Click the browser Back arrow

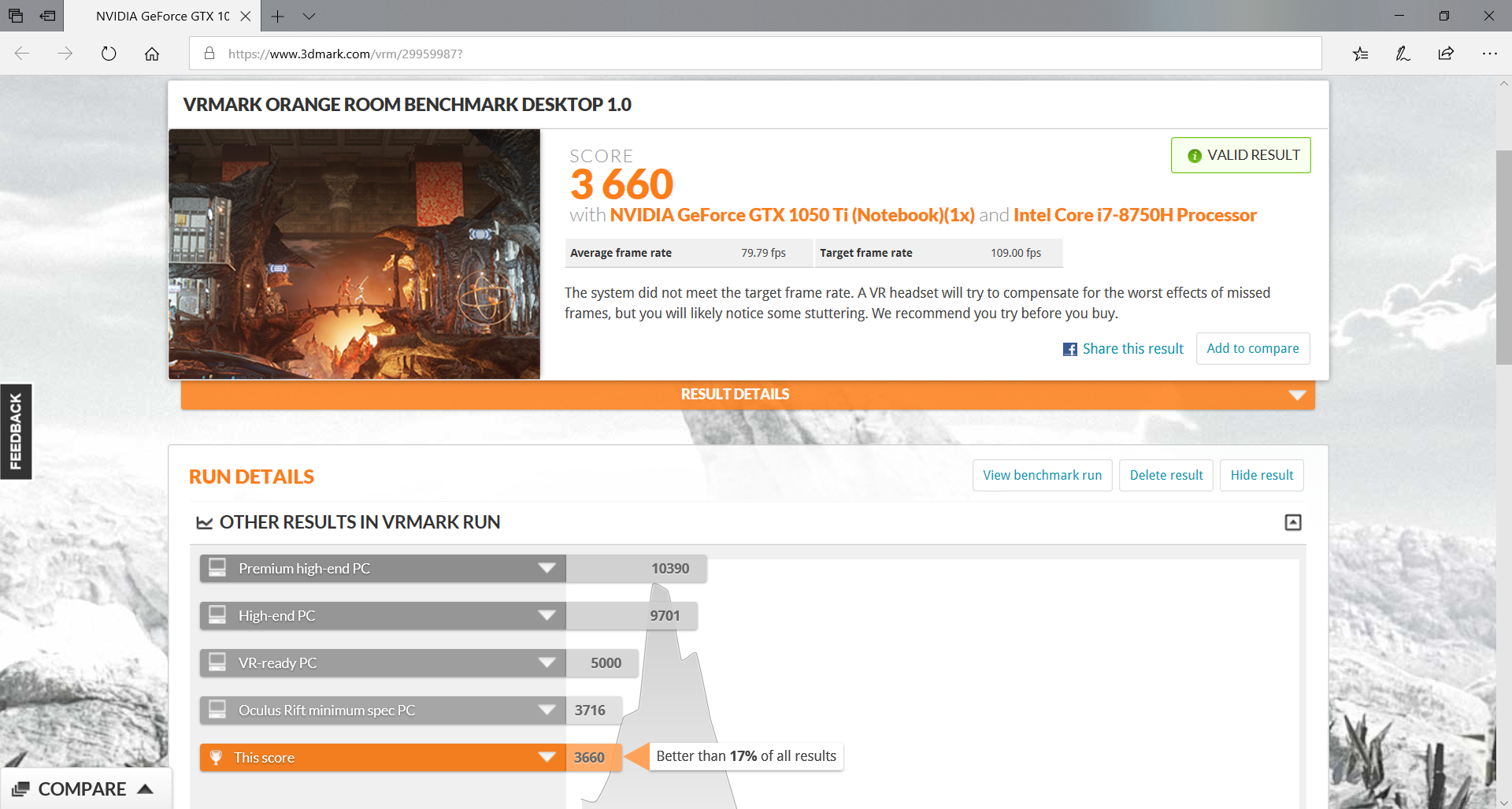(22, 54)
